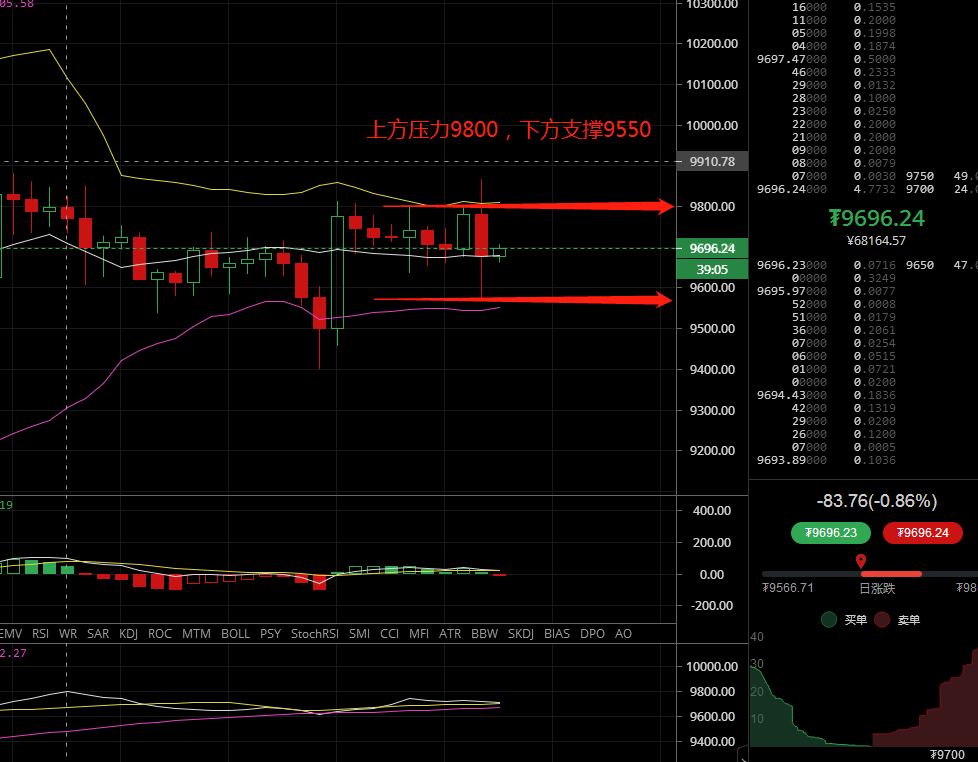Select the SAR indicator
The image size is (978, 762).
tap(98, 634)
